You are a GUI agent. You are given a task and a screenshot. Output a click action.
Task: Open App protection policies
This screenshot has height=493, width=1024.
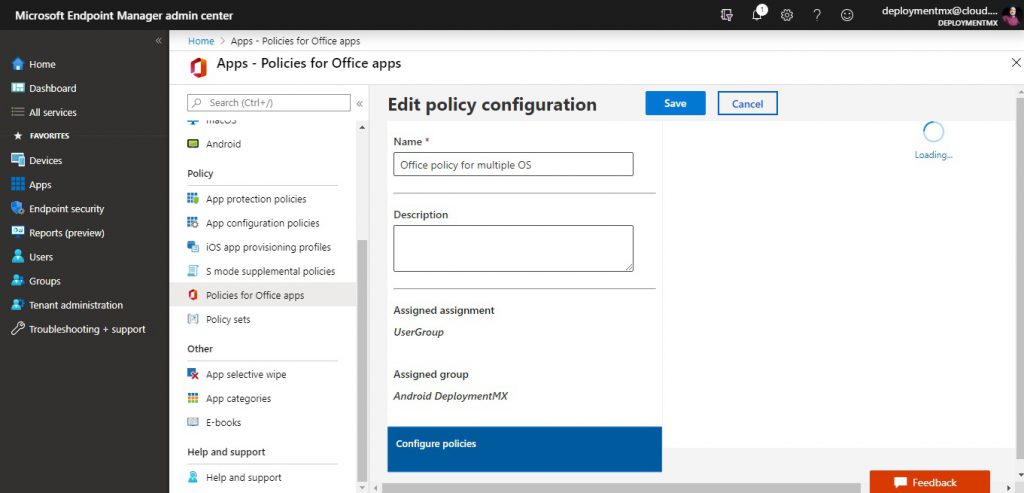255,199
